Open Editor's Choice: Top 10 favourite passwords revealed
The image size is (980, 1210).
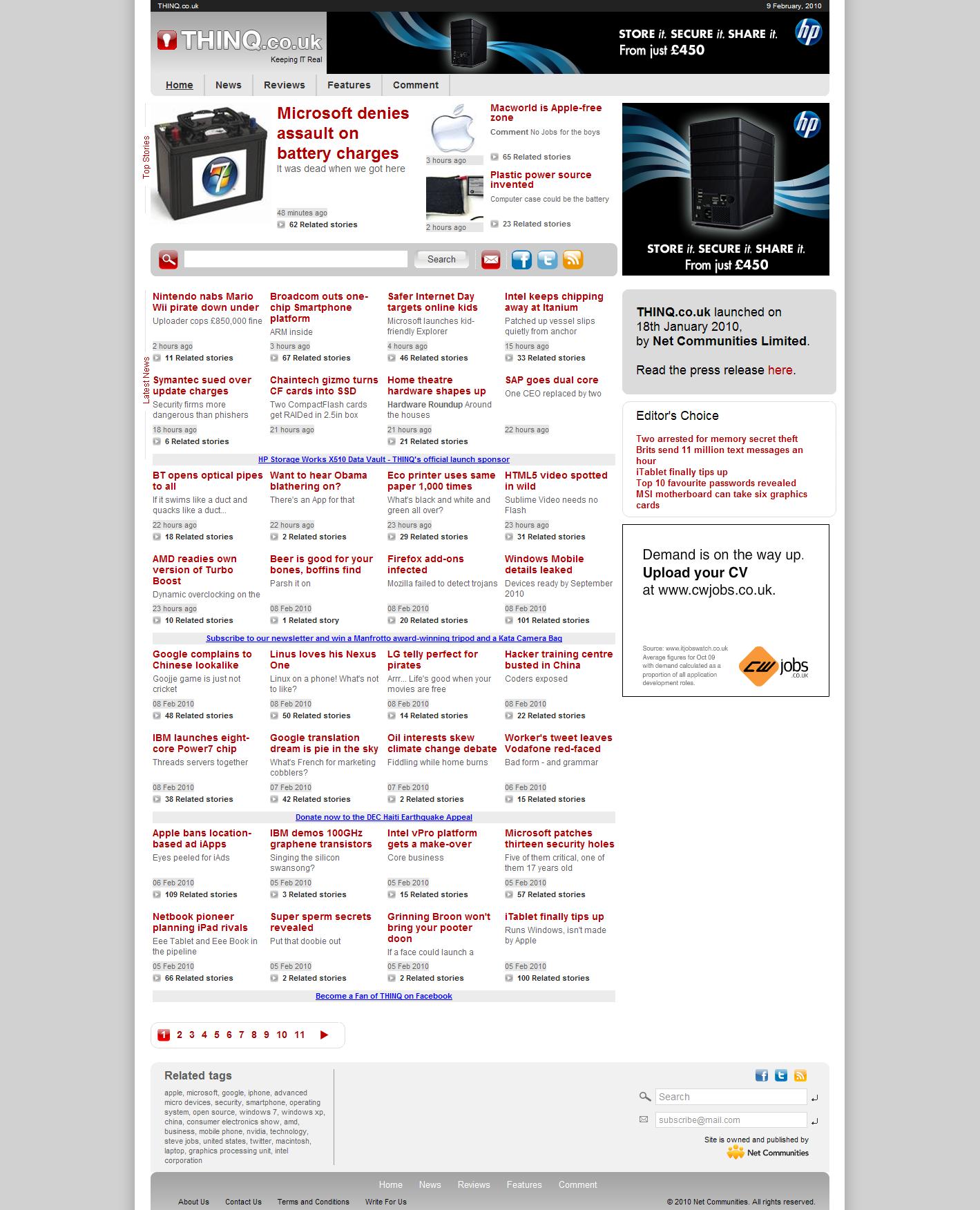click(x=716, y=483)
